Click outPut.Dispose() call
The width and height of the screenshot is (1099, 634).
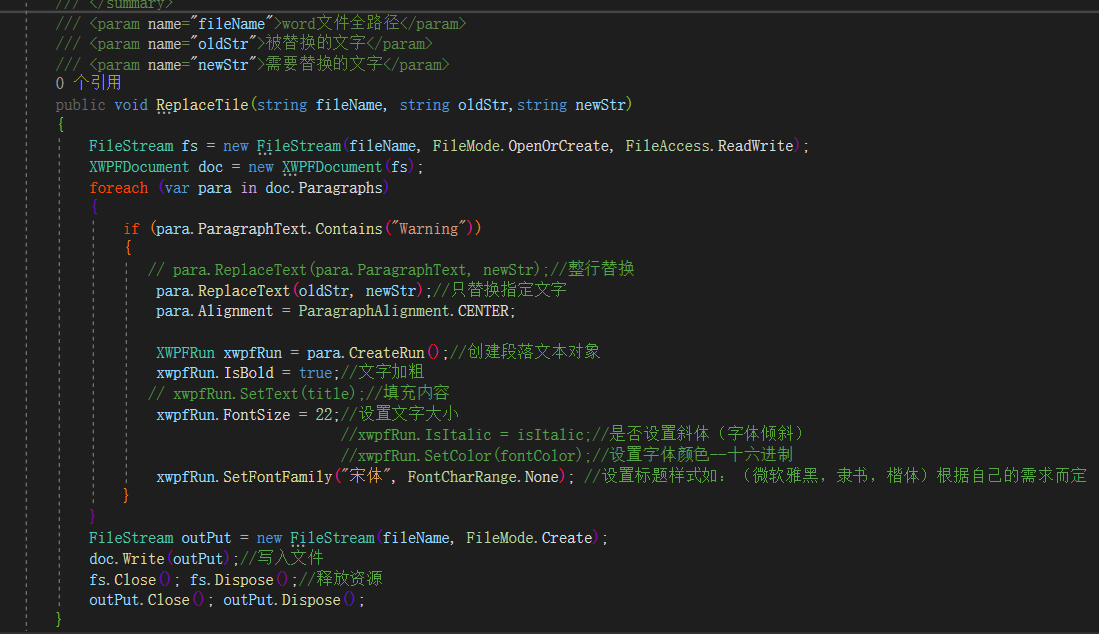click(289, 600)
